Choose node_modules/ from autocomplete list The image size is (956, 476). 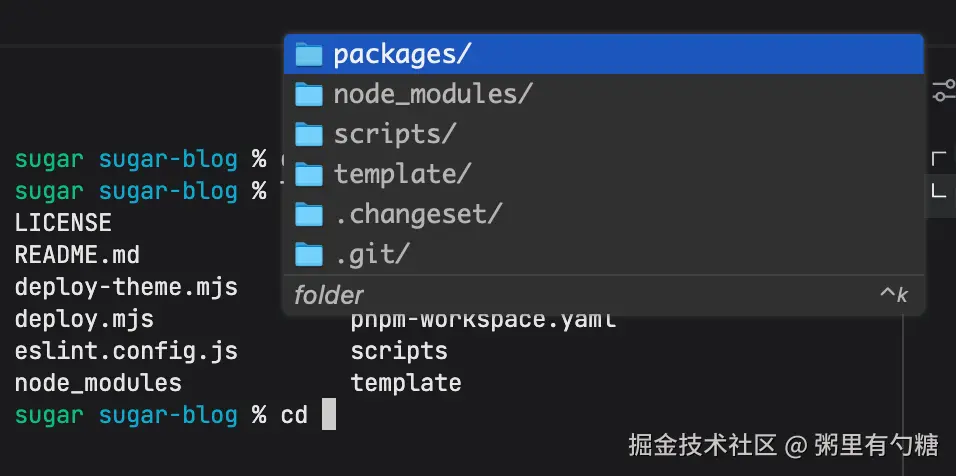click(x=433, y=94)
